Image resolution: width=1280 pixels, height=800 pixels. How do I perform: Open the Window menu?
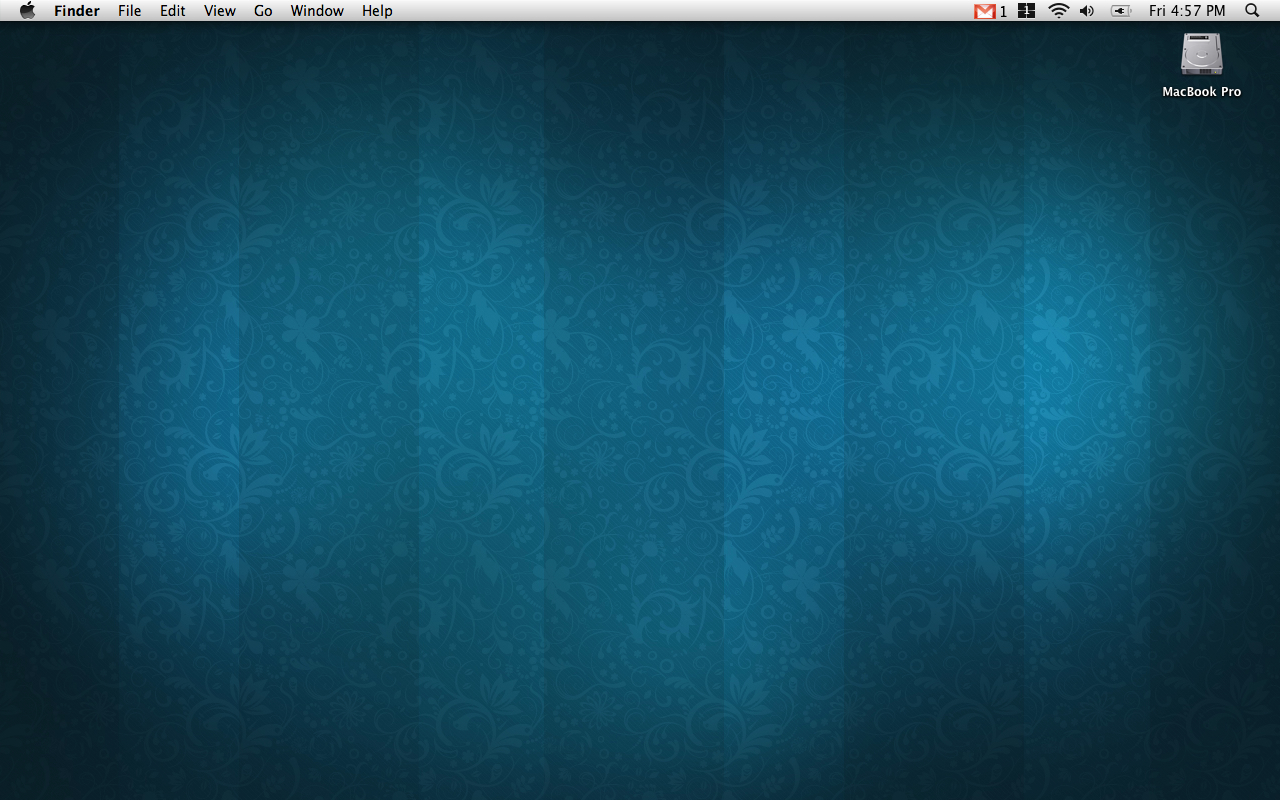coord(317,11)
